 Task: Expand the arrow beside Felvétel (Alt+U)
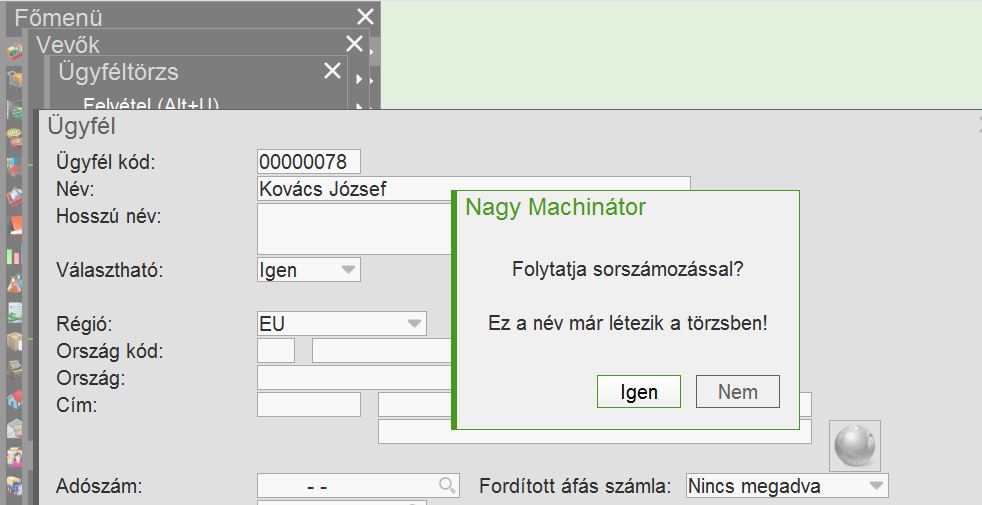[x=359, y=106]
